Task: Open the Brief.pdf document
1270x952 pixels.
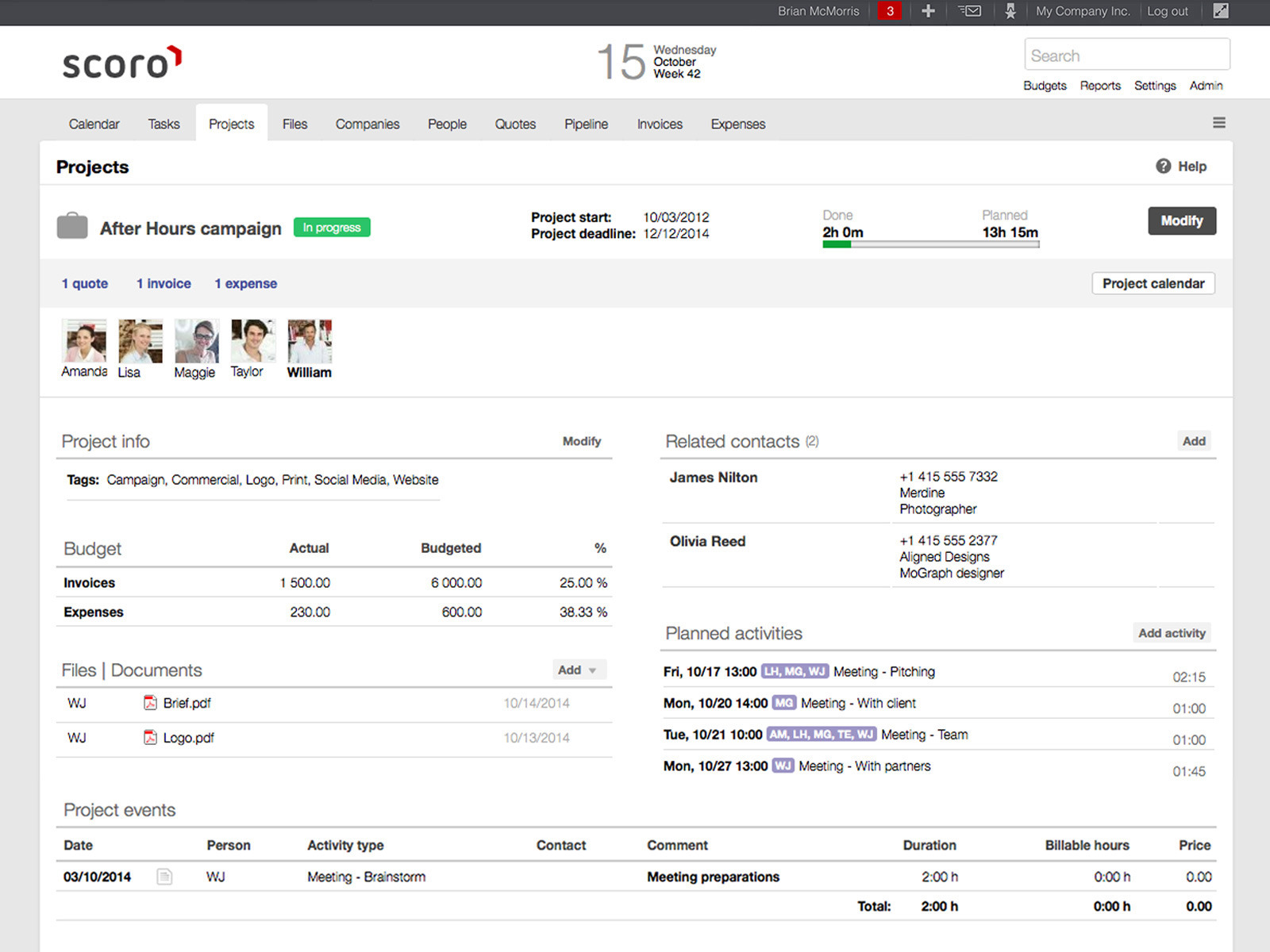Action: [x=187, y=703]
